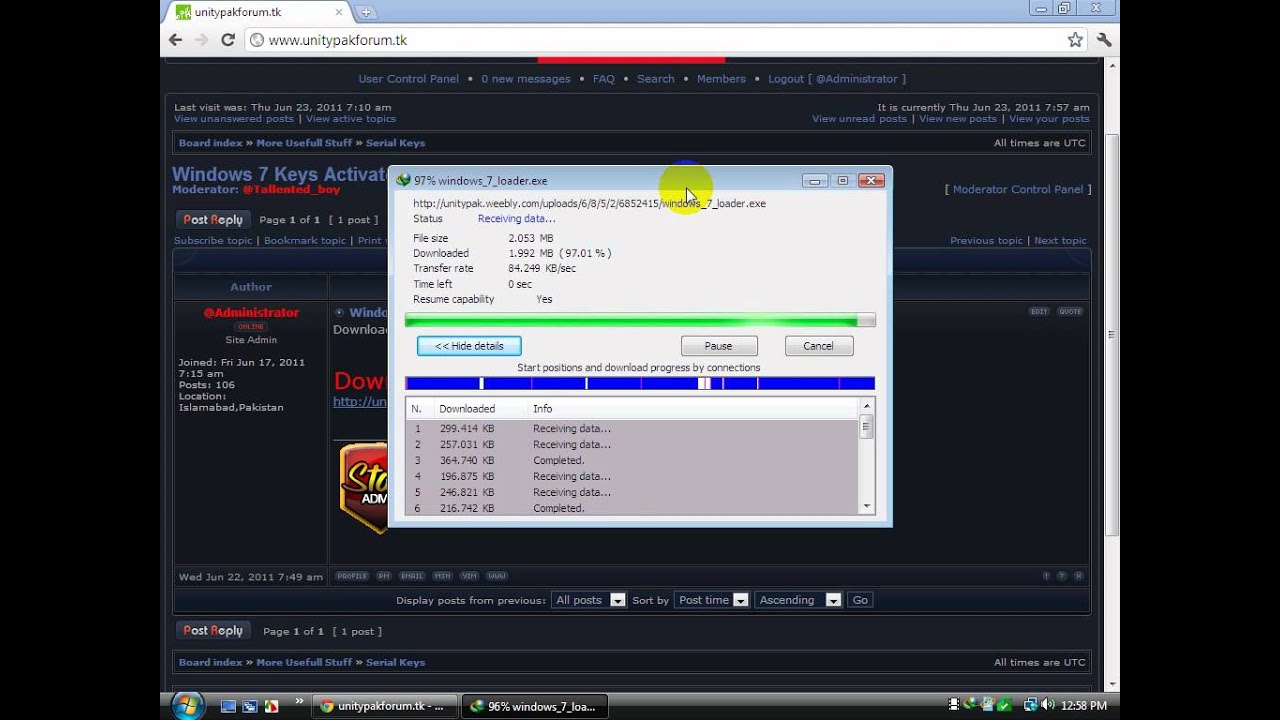Open the forum Search link
This screenshot has width=1280, height=720.
(x=655, y=79)
